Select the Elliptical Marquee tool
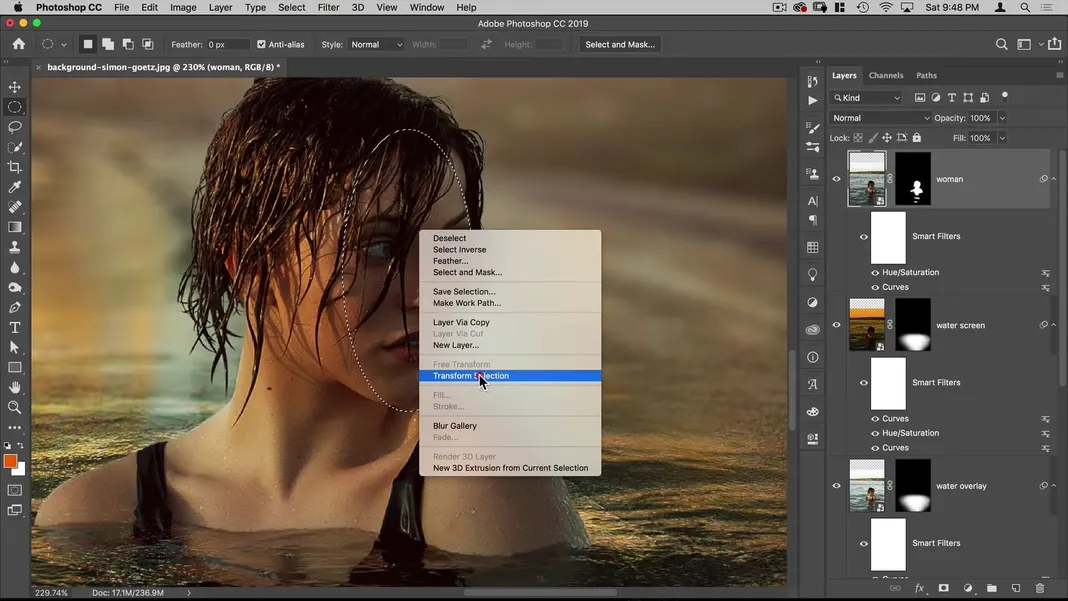The height and width of the screenshot is (601, 1068). coord(14,107)
